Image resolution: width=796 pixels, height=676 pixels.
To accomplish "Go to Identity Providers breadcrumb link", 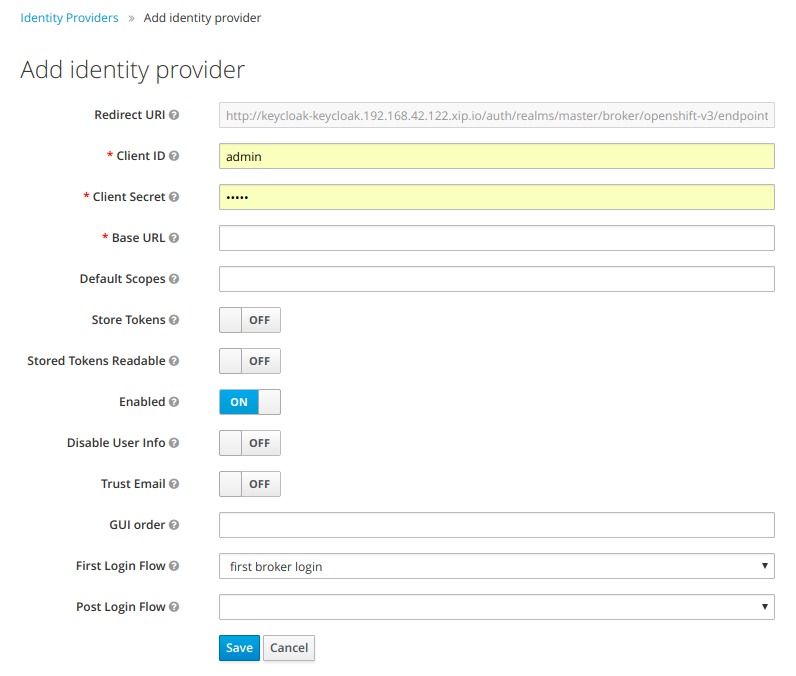I will pos(69,18).
